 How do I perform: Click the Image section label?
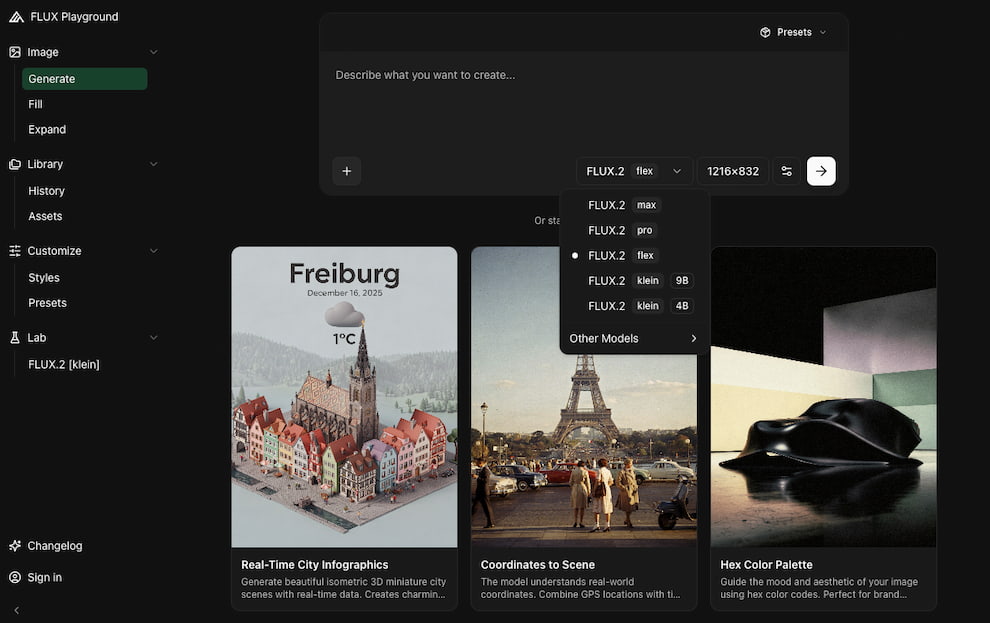[x=43, y=52]
